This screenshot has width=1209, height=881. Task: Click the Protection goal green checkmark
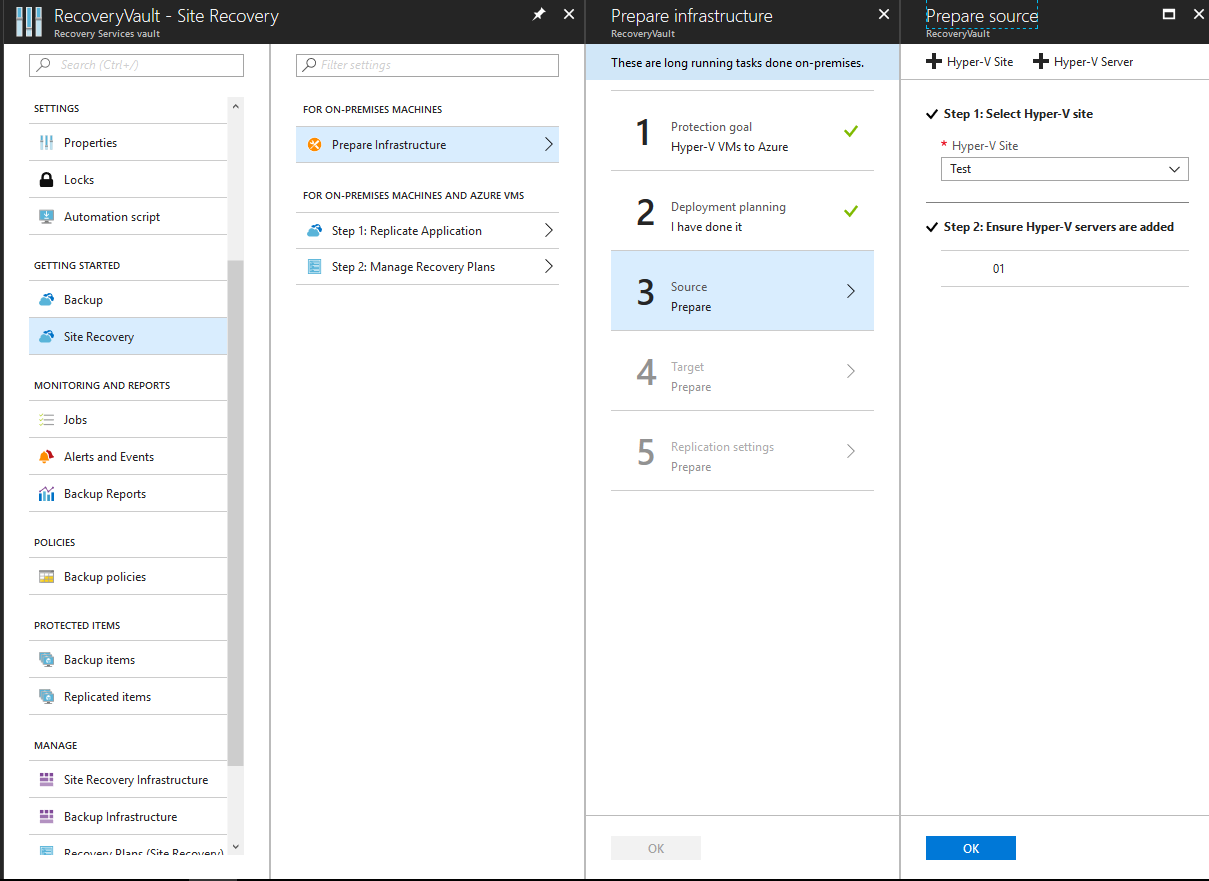pos(851,131)
